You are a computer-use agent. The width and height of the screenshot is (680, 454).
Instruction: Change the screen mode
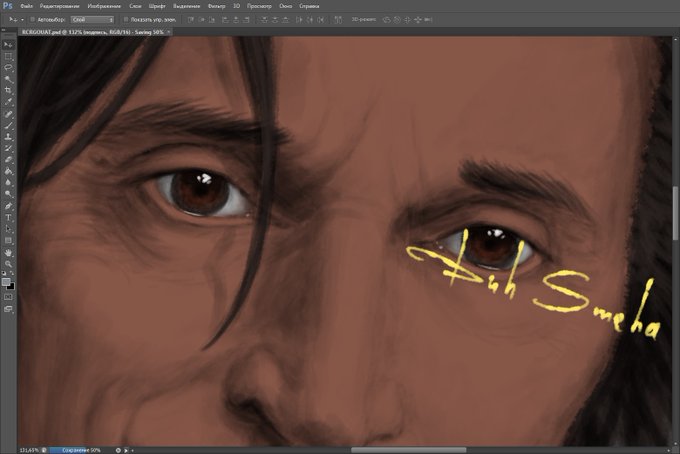click(x=8, y=309)
